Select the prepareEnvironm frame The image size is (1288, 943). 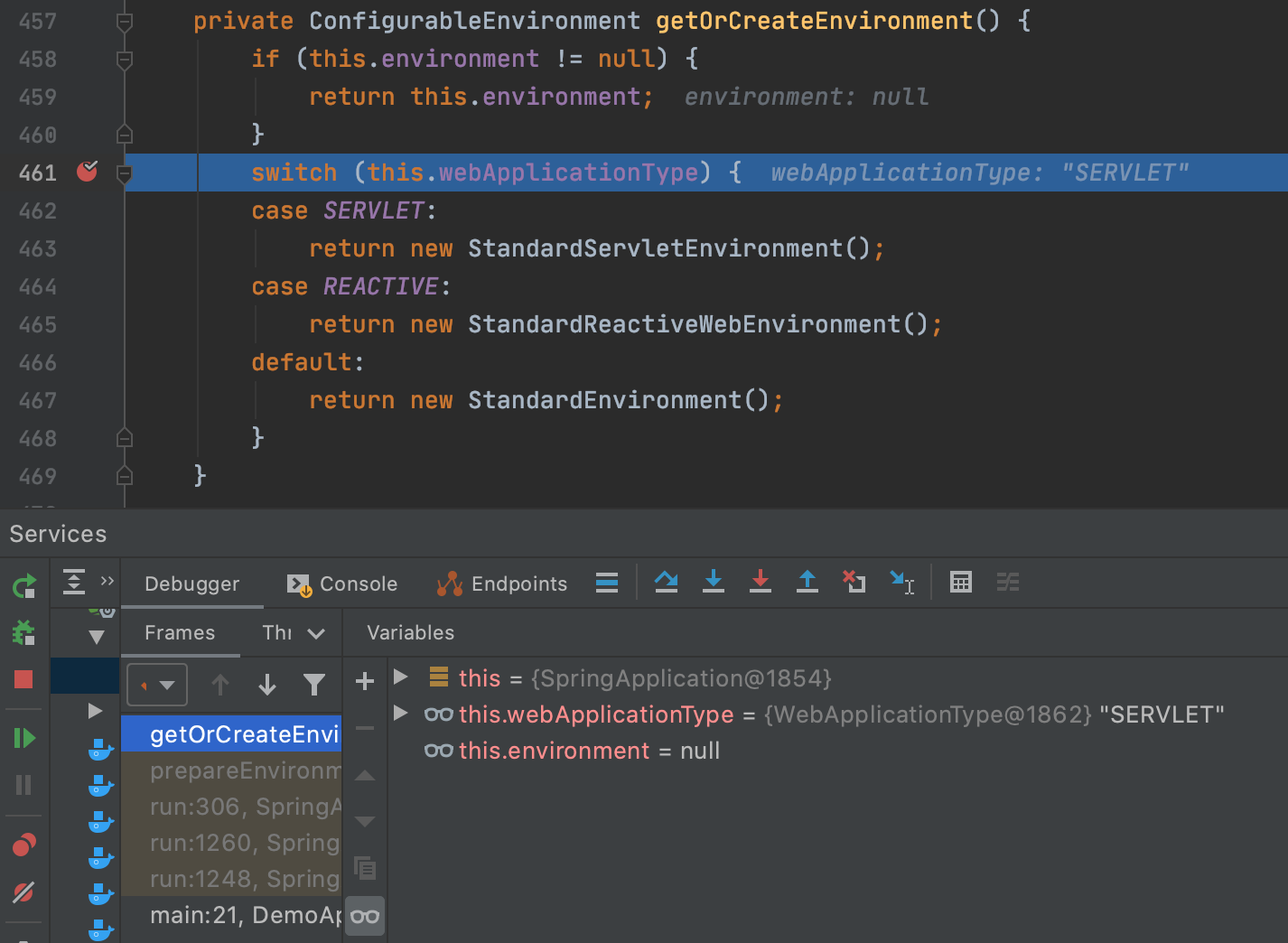point(232,770)
